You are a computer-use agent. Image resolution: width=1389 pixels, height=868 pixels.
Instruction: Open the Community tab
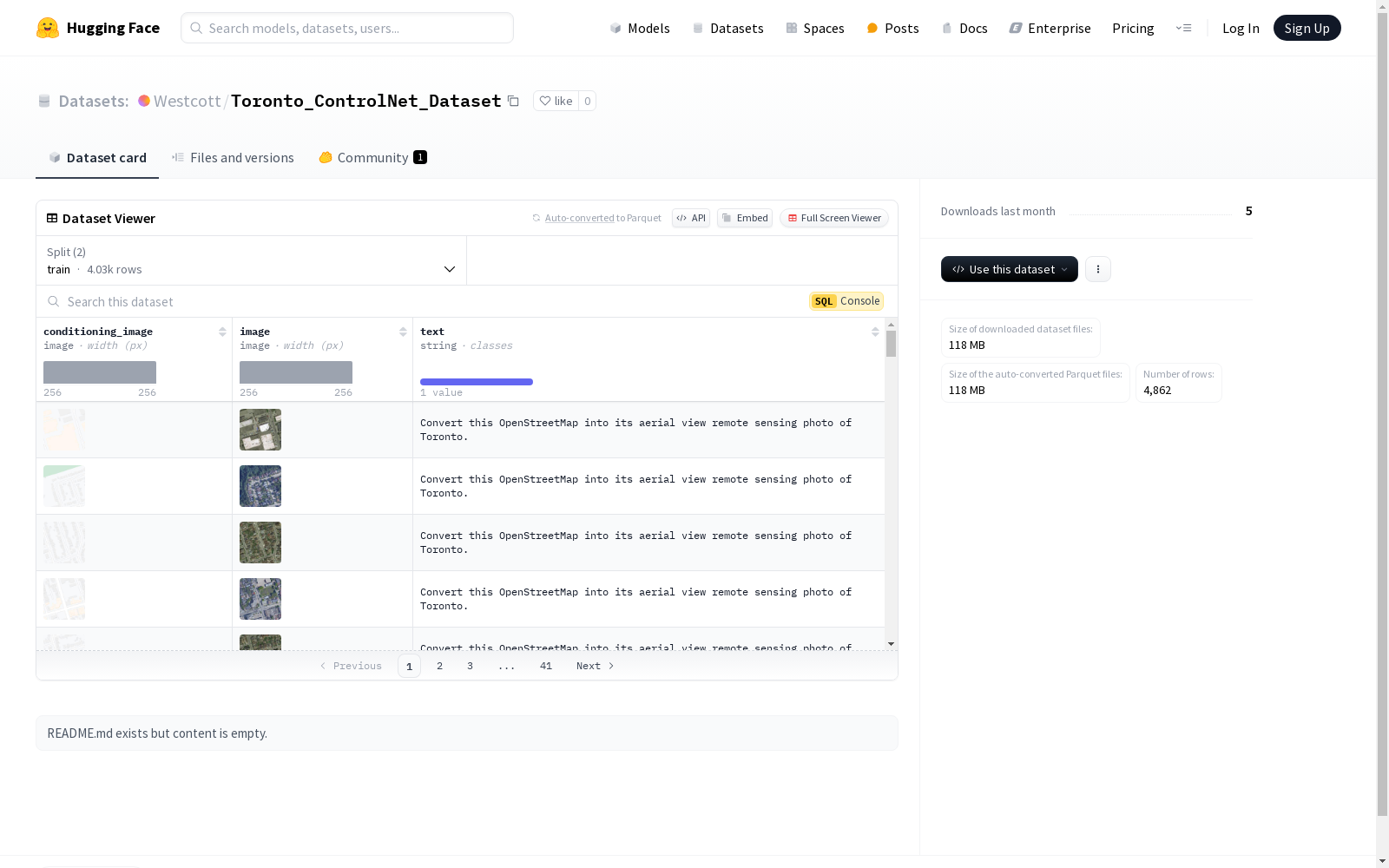372,157
